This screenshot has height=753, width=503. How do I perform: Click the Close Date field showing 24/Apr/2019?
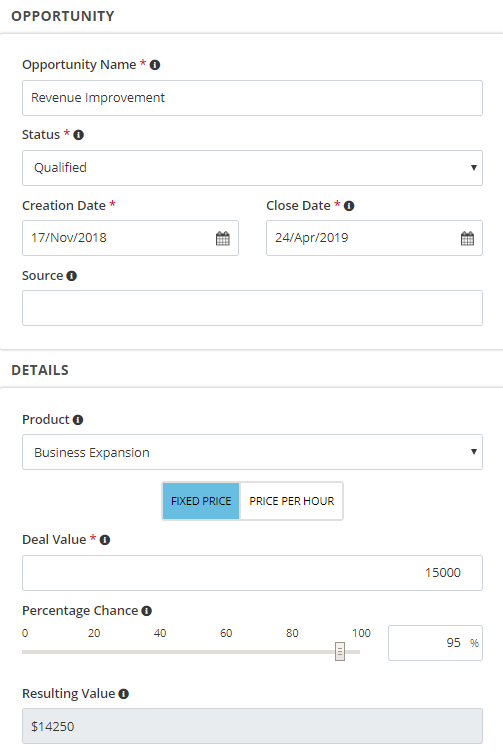click(374, 238)
